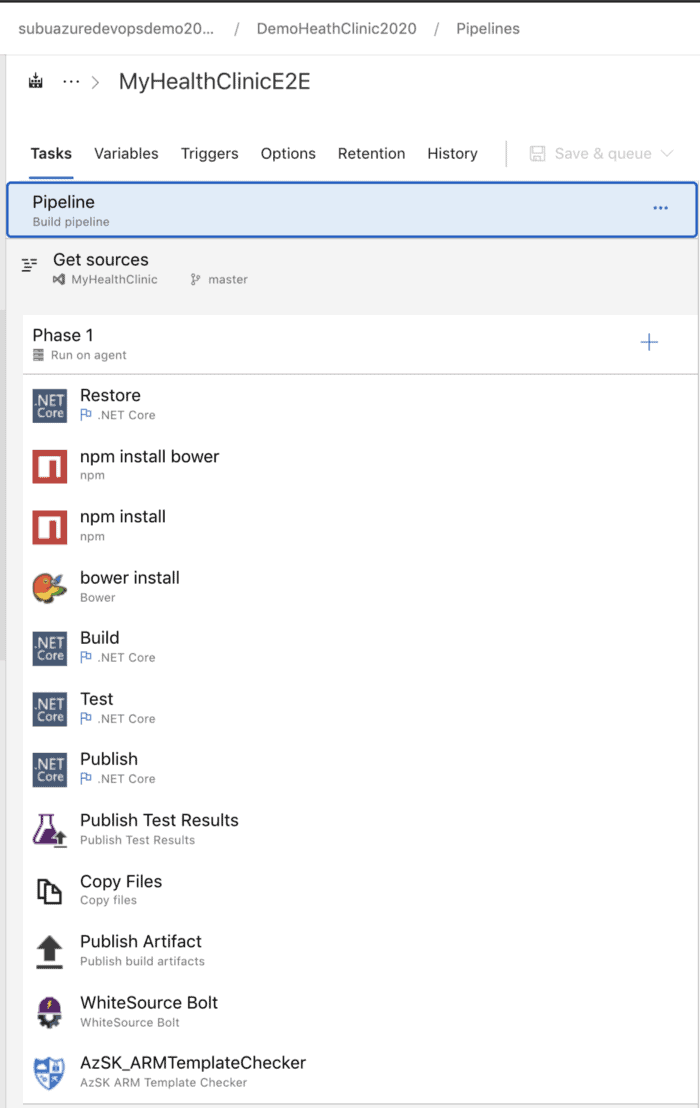
Task: Click the red npm install task icon
Action: tap(49, 527)
